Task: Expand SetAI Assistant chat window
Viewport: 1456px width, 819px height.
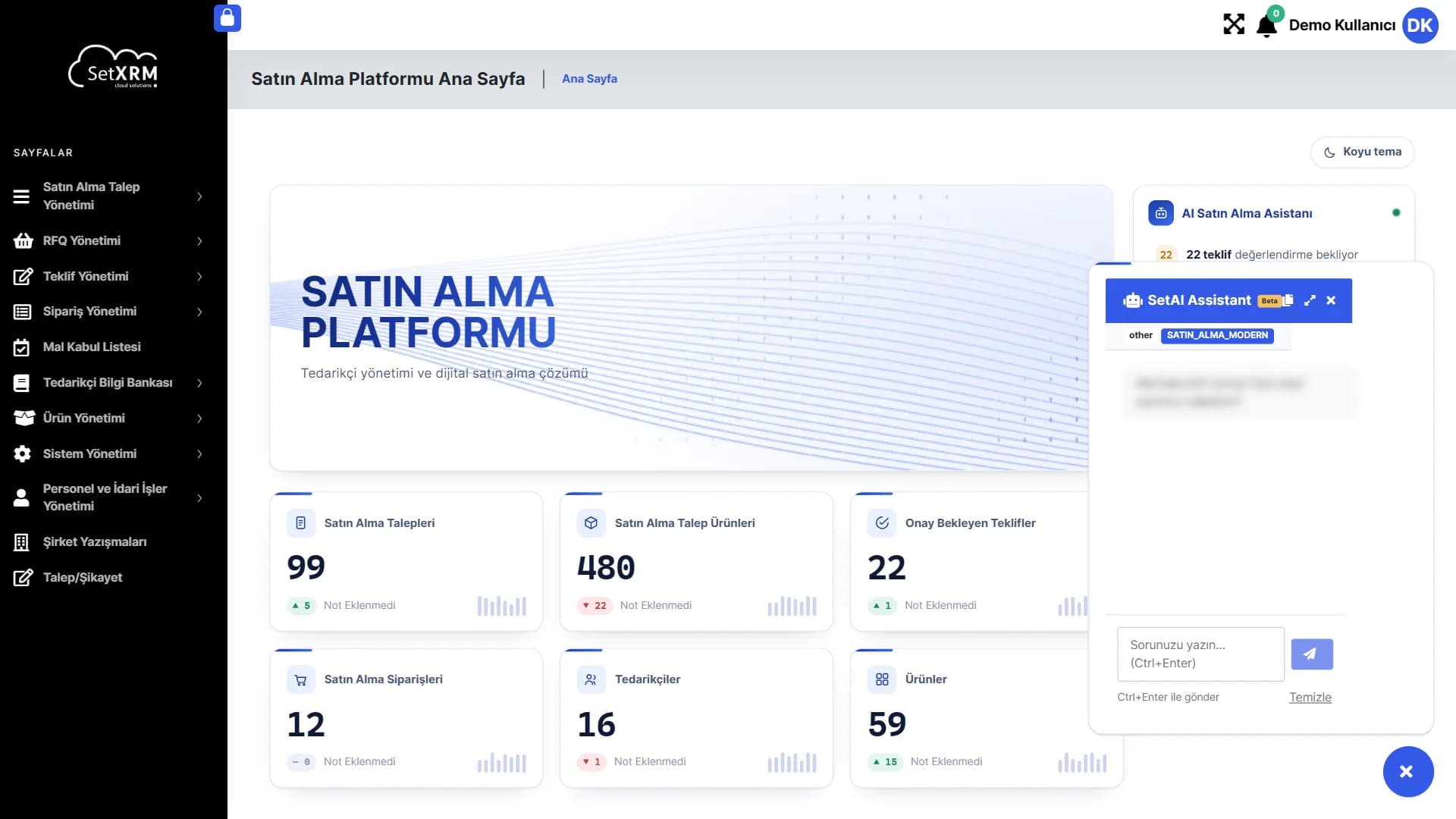Action: click(1310, 300)
